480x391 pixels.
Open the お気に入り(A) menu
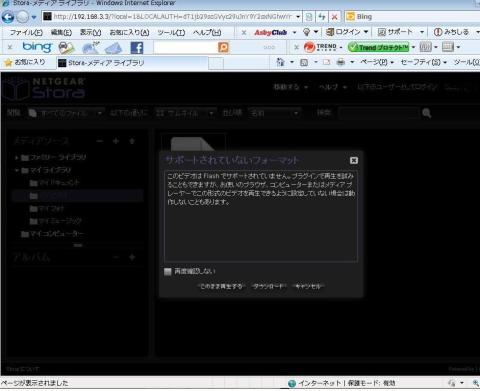click(x=129, y=32)
